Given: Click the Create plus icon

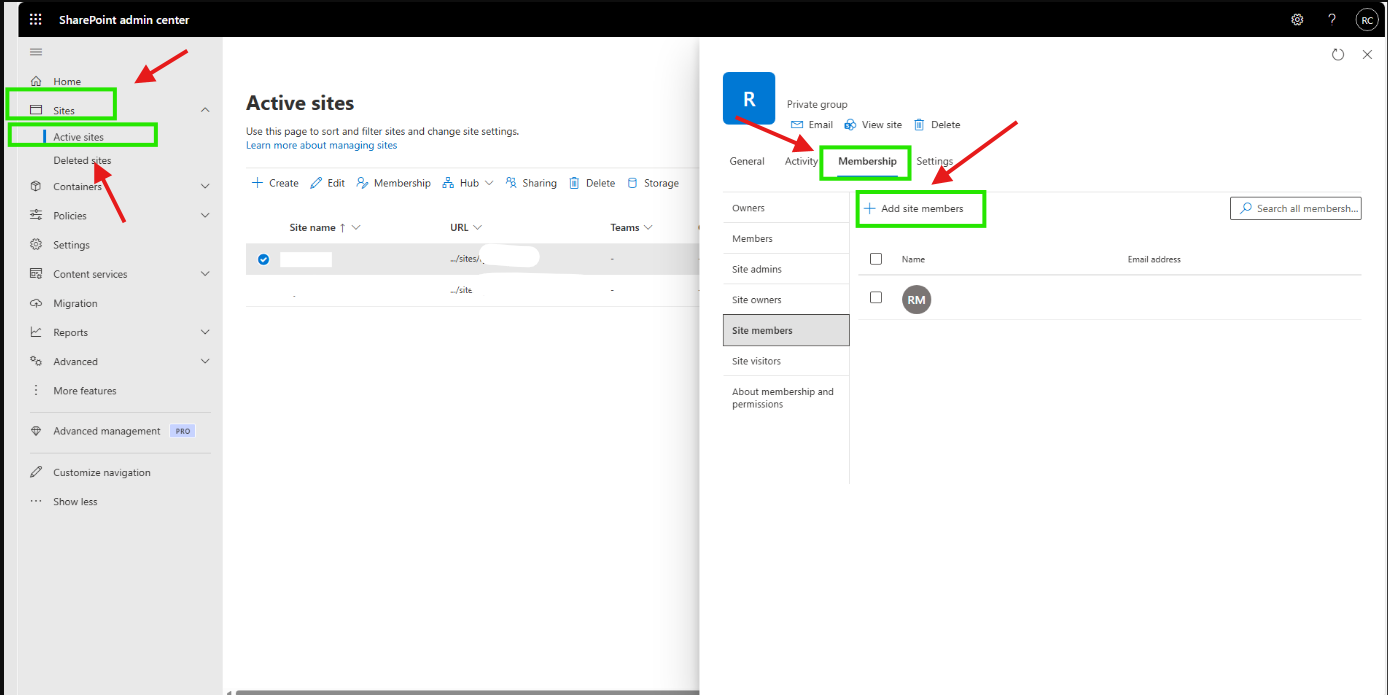Looking at the screenshot, I should (x=257, y=183).
